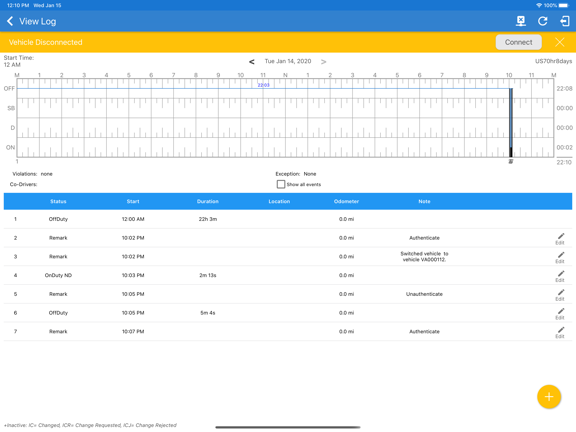Open the vehicle connection status icon
Screen dimensions: 576x432
point(521,21)
